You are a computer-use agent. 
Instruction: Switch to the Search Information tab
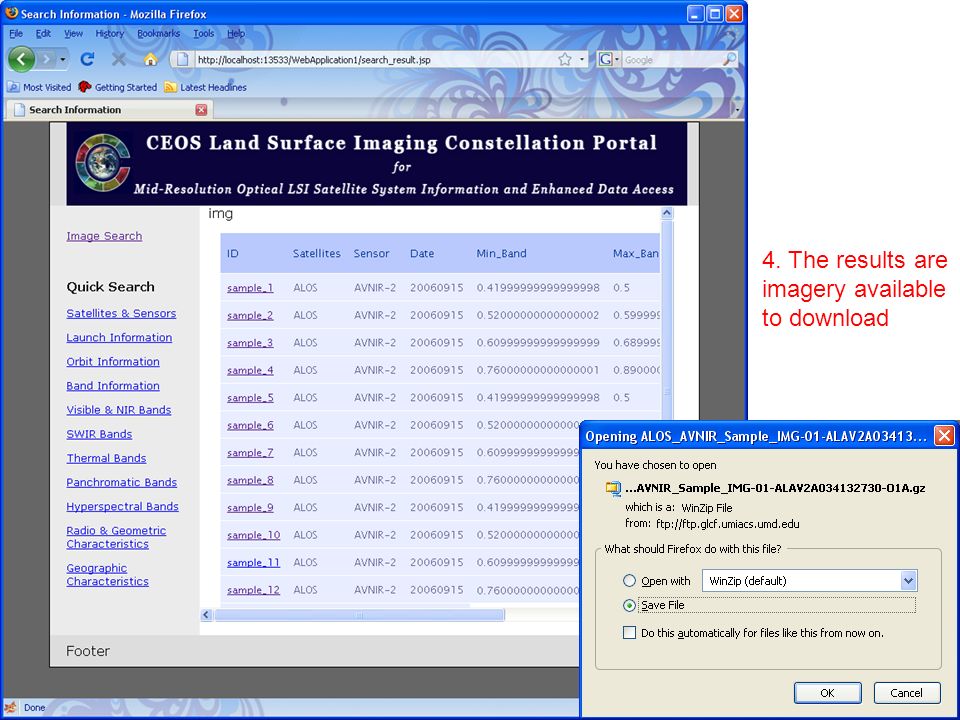[108, 110]
